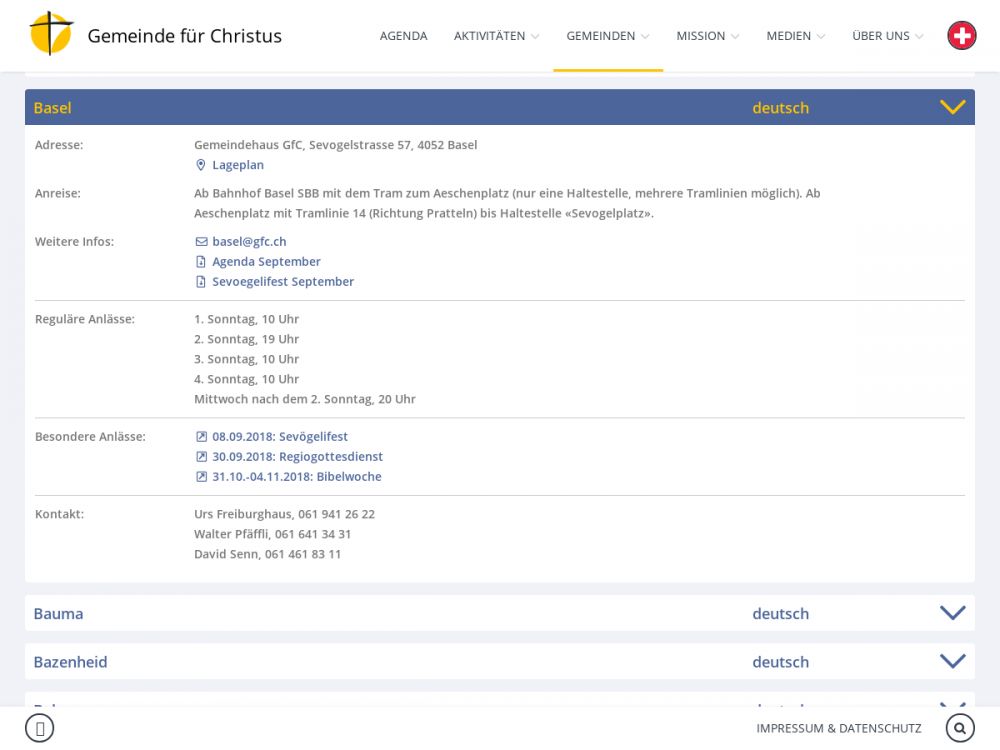Click the download icon for Agenda September
Viewport: 1000px width, 750px height.
(201, 262)
